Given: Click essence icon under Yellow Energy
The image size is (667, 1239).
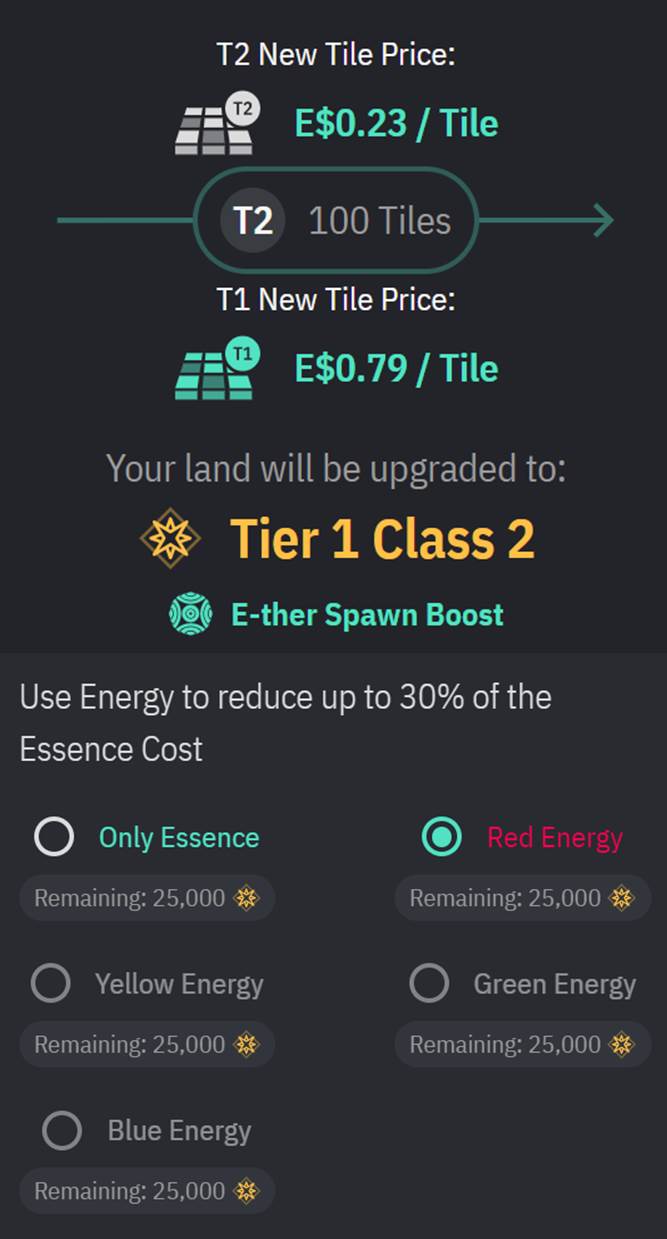Looking at the screenshot, I should [x=246, y=1045].
